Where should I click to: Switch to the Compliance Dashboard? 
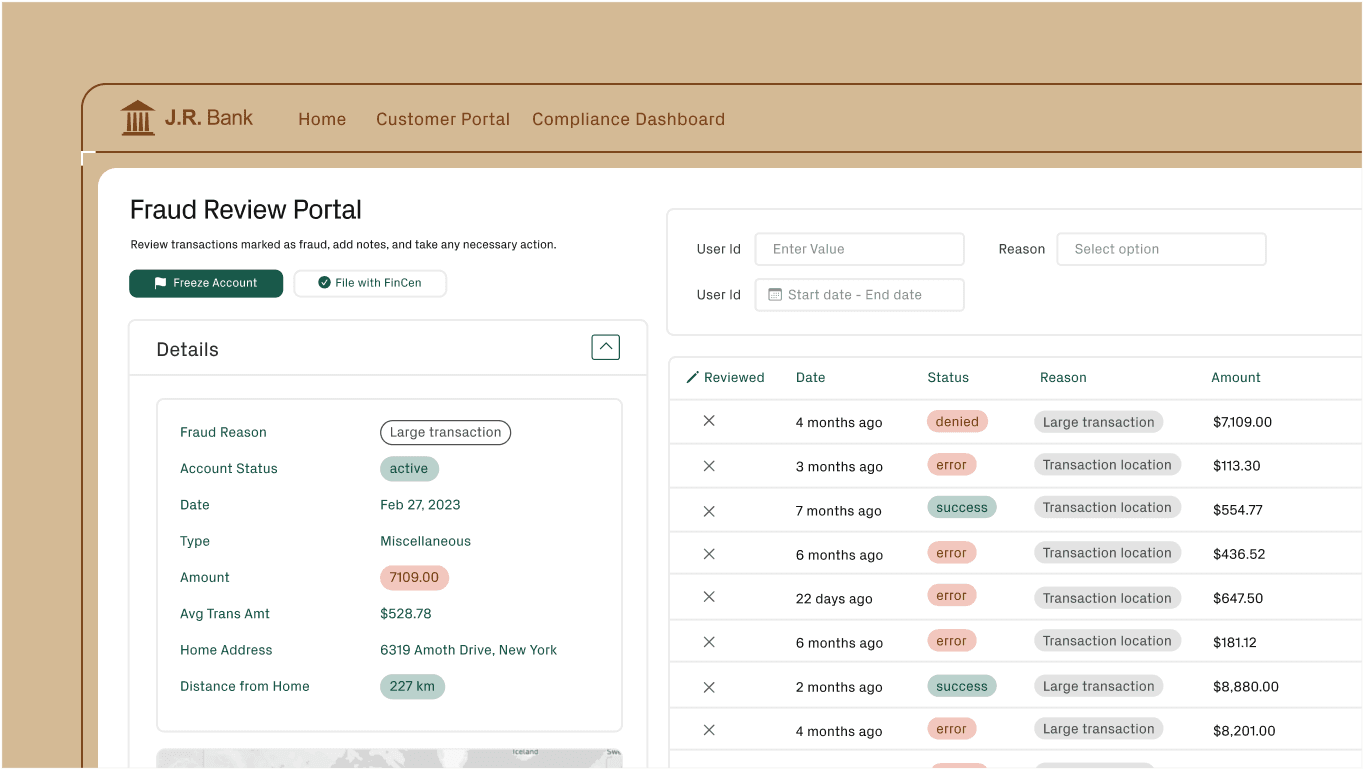point(628,119)
